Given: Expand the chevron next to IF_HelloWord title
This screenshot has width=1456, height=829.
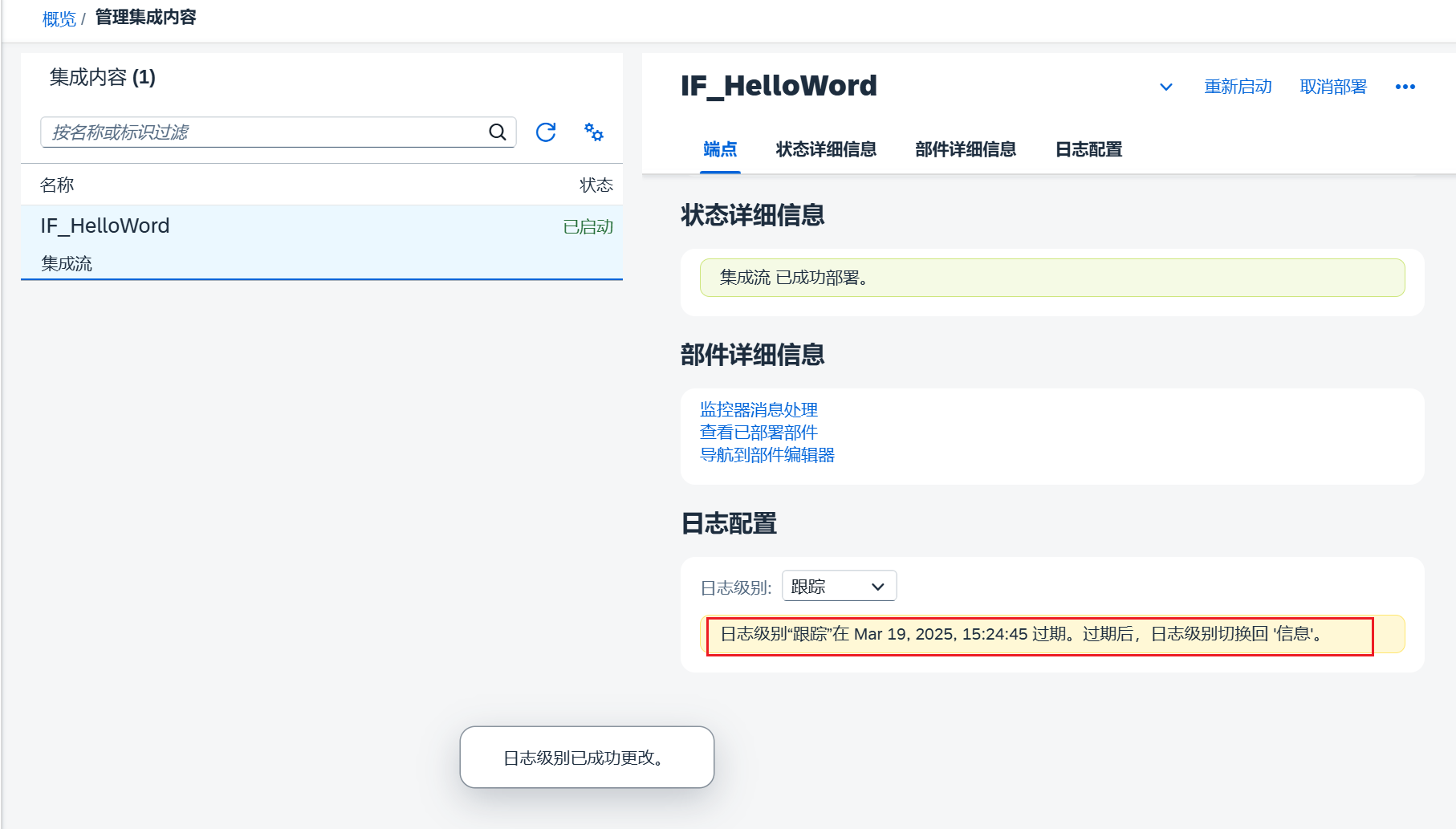Looking at the screenshot, I should coord(1165,87).
